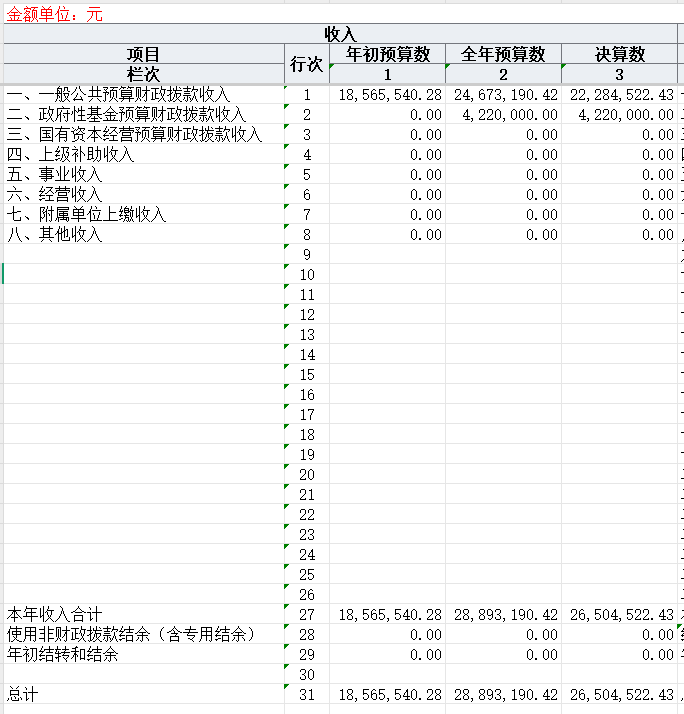Select the 年初结转和结余 row label

click(x=63, y=654)
